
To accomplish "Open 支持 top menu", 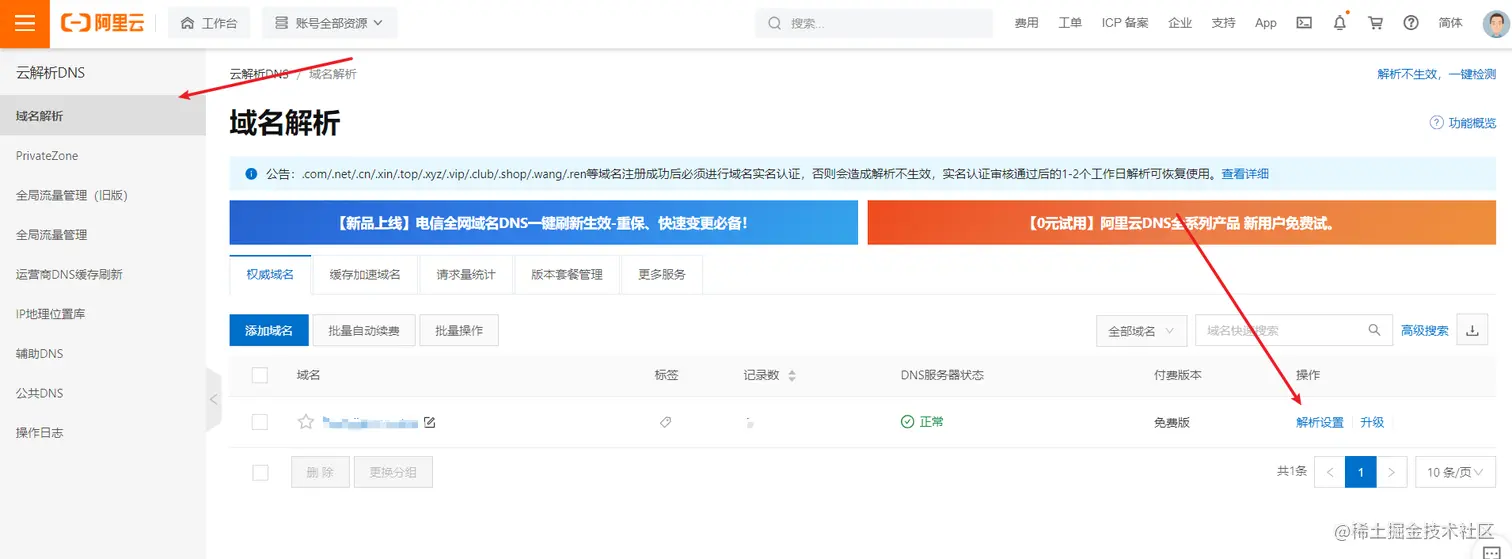I will point(1223,23).
